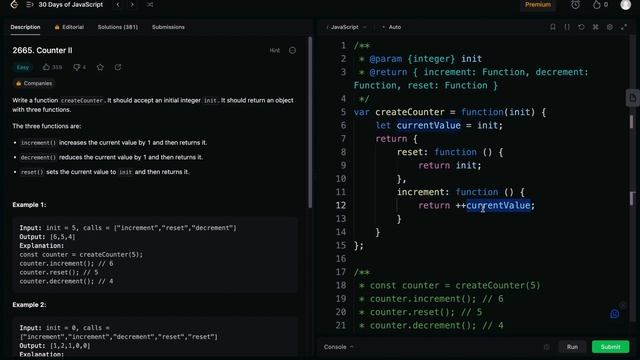This screenshot has width=640, height=360.
Task: Click the Example 2: heading
Action: [29, 305]
